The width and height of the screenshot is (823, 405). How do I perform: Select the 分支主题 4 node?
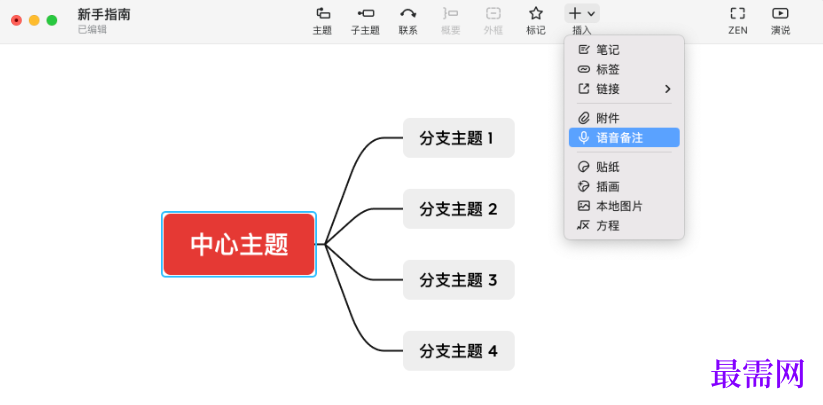[x=459, y=350]
